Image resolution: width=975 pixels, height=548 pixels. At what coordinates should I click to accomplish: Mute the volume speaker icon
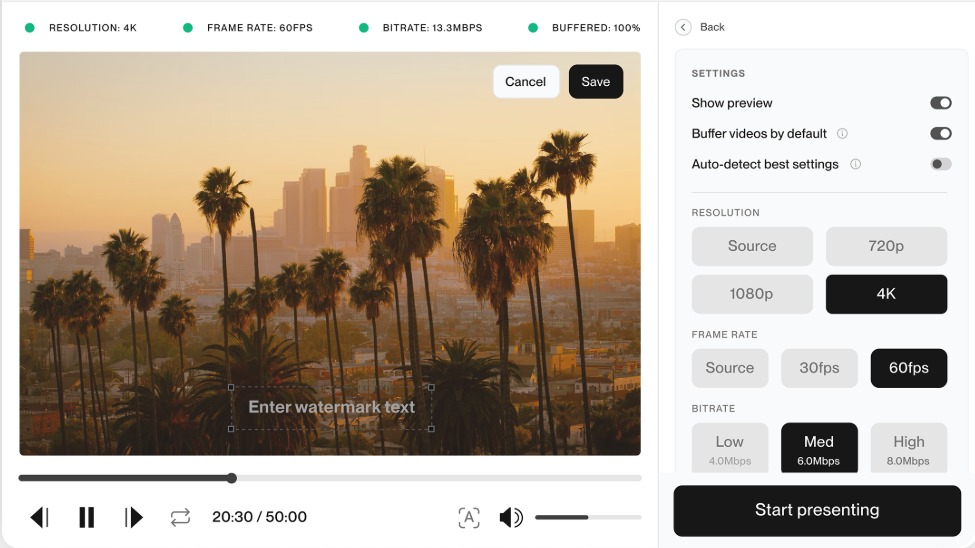pyautogui.click(x=510, y=517)
